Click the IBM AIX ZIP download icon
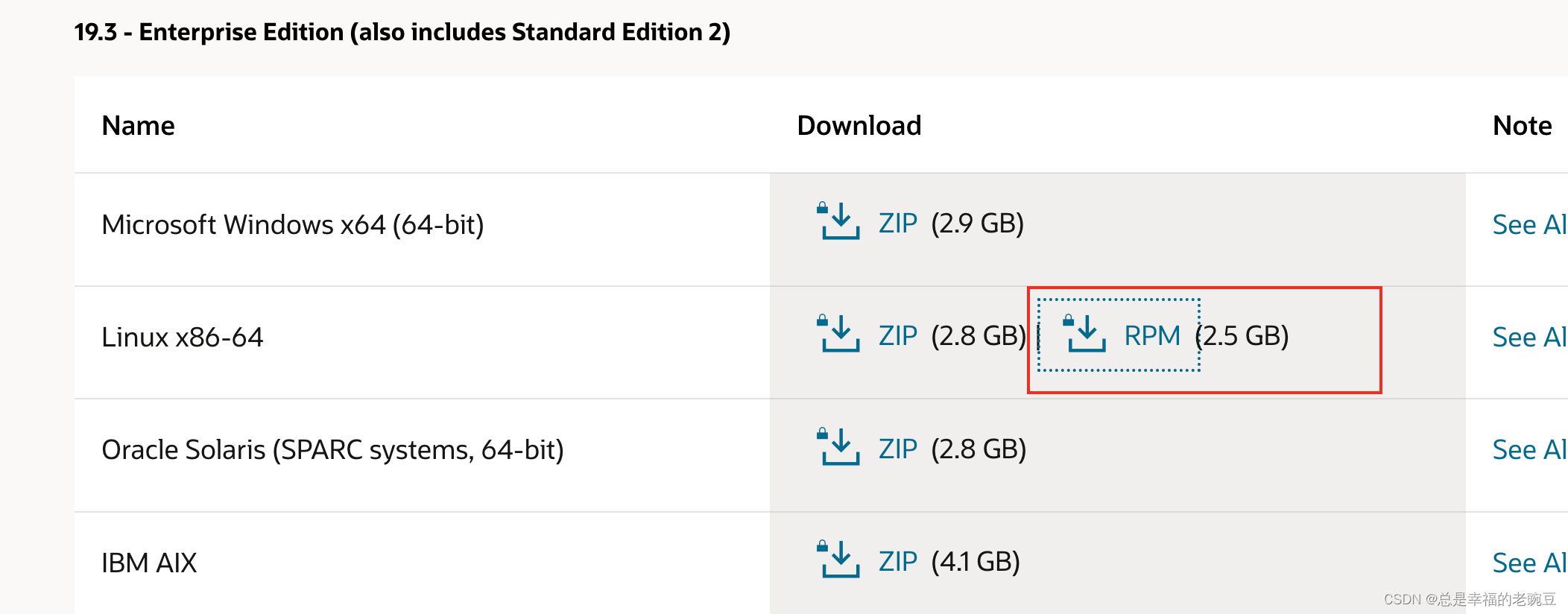 coord(839,560)
